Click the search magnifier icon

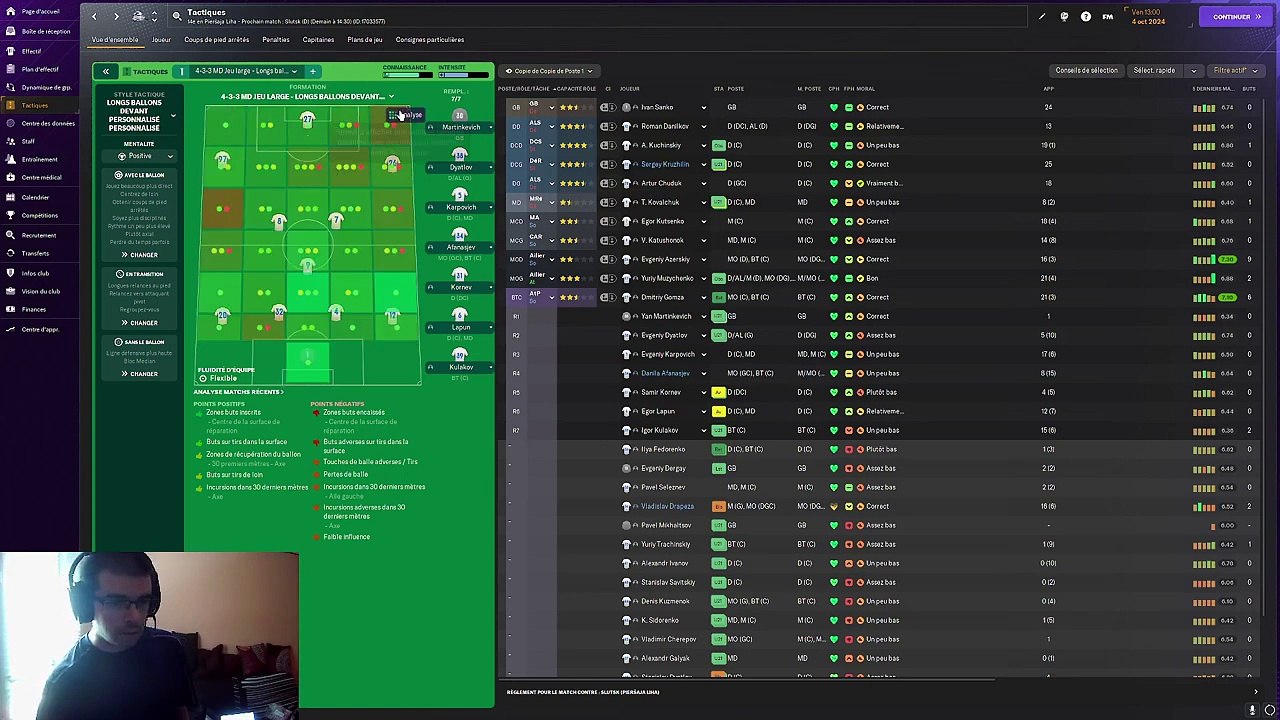click(x=177, y=16)
